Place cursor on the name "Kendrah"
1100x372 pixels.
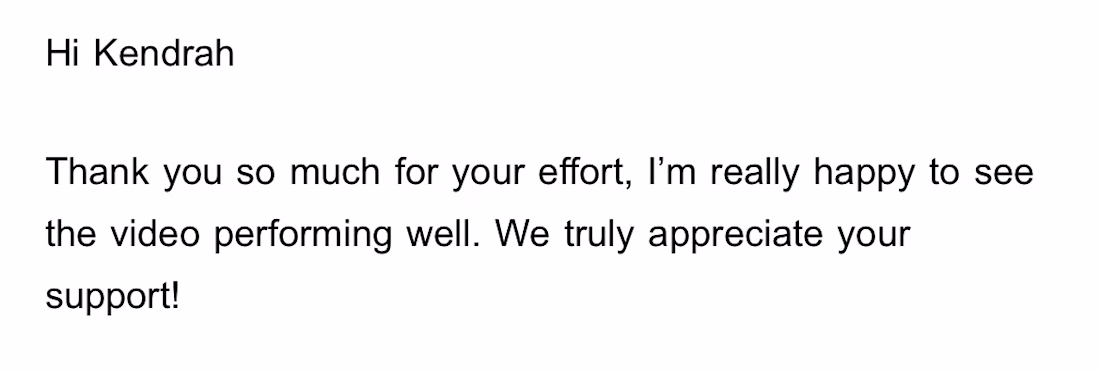[x=164, y=53]
